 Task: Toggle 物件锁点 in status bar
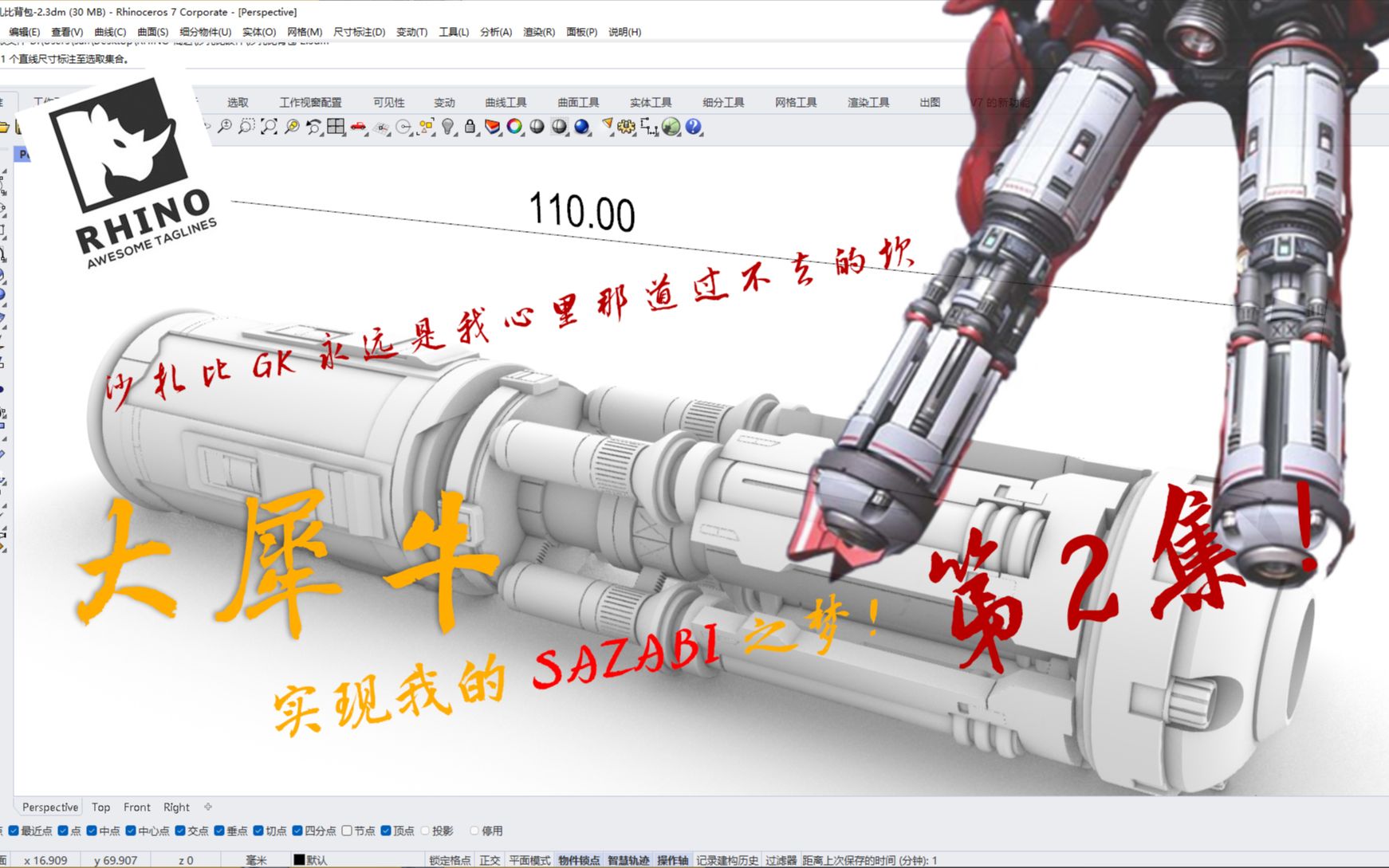[579, 860]
